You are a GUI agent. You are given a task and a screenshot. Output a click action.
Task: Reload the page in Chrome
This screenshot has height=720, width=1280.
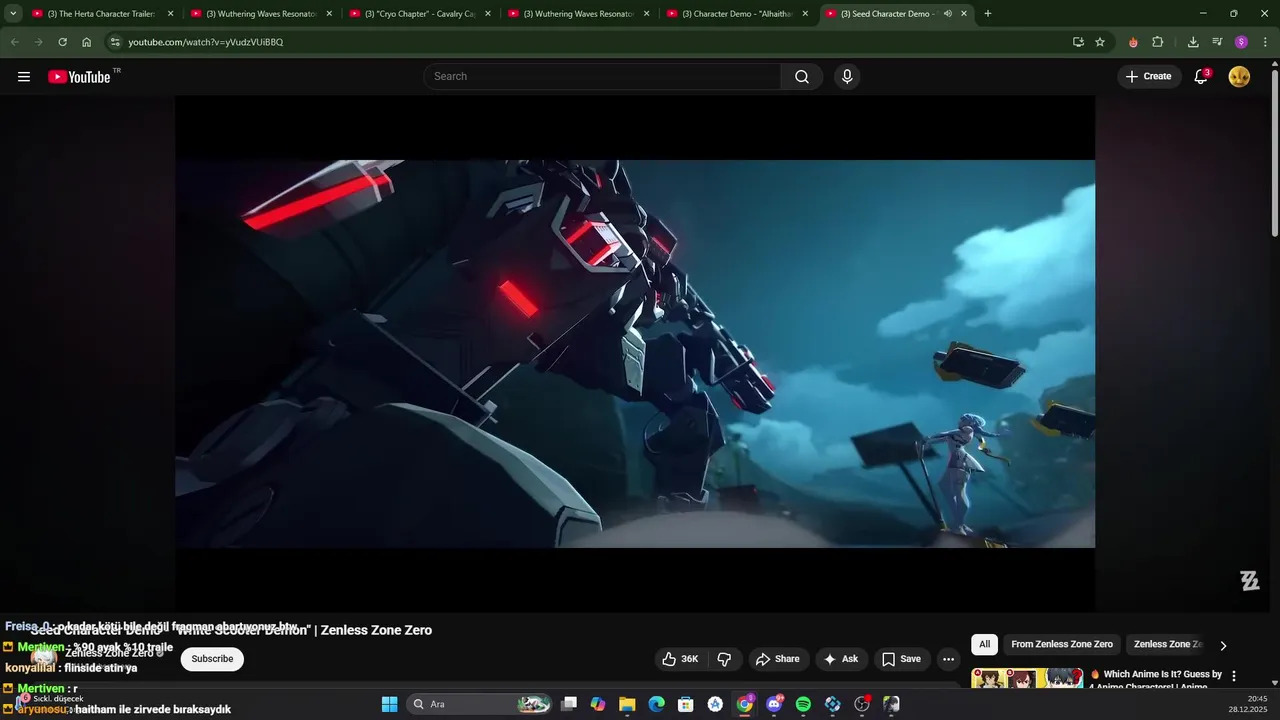point(62,42)
